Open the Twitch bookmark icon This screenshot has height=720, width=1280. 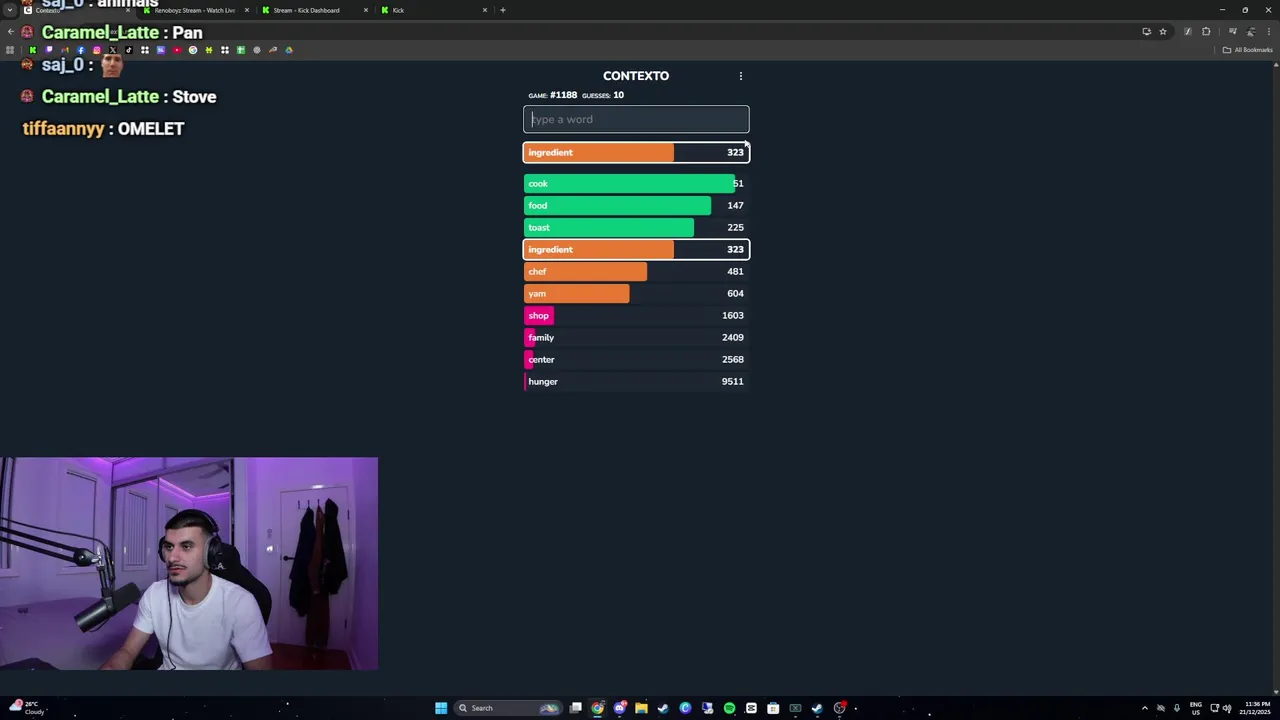(48, 50)
